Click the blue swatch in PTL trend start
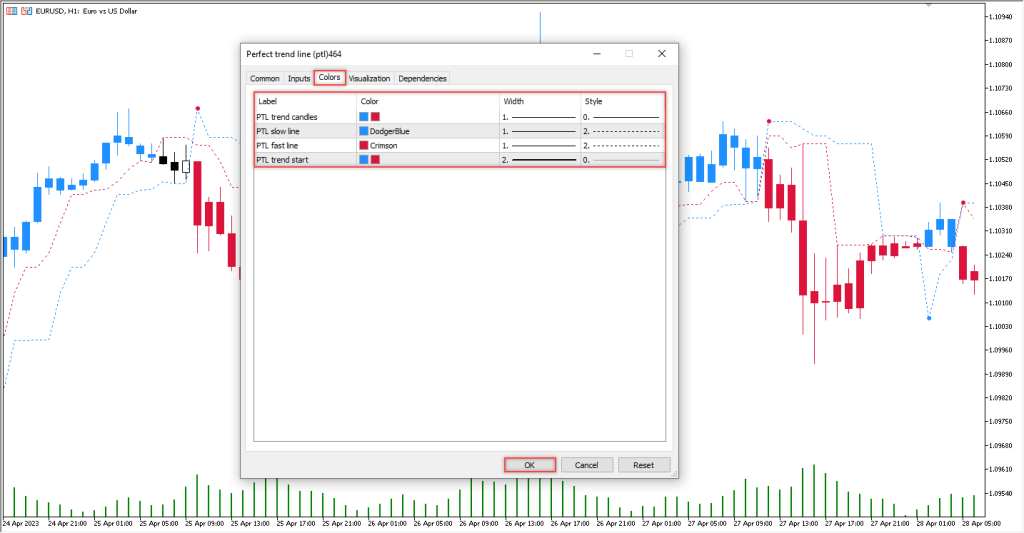1024x533 pixels. pos(364,159)
